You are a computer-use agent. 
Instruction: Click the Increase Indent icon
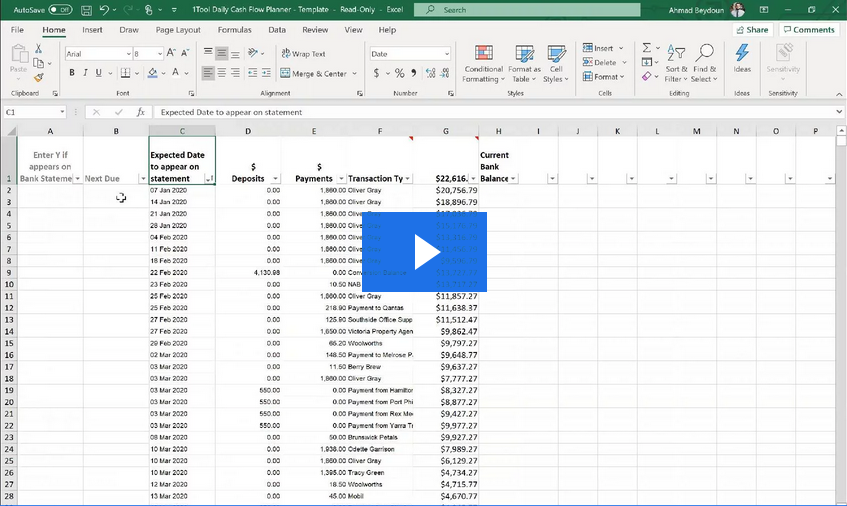pyautogui.click(x=266, y=72)
